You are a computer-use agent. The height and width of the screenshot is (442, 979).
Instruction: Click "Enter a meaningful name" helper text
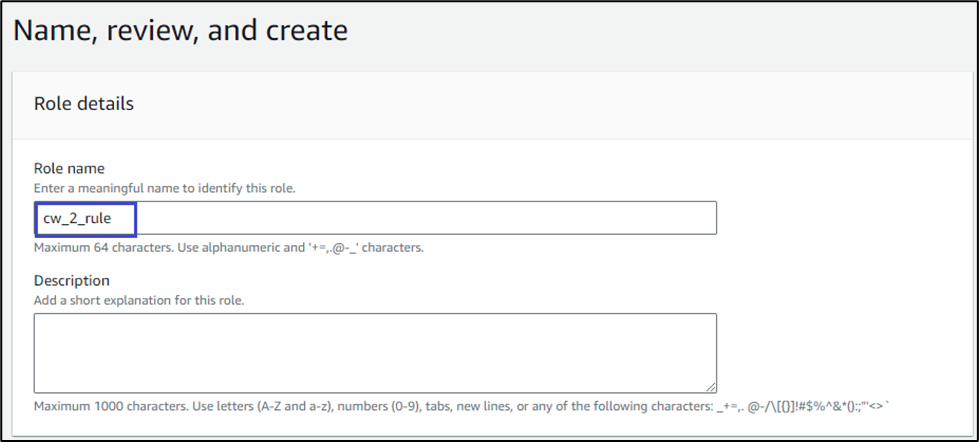164,188
